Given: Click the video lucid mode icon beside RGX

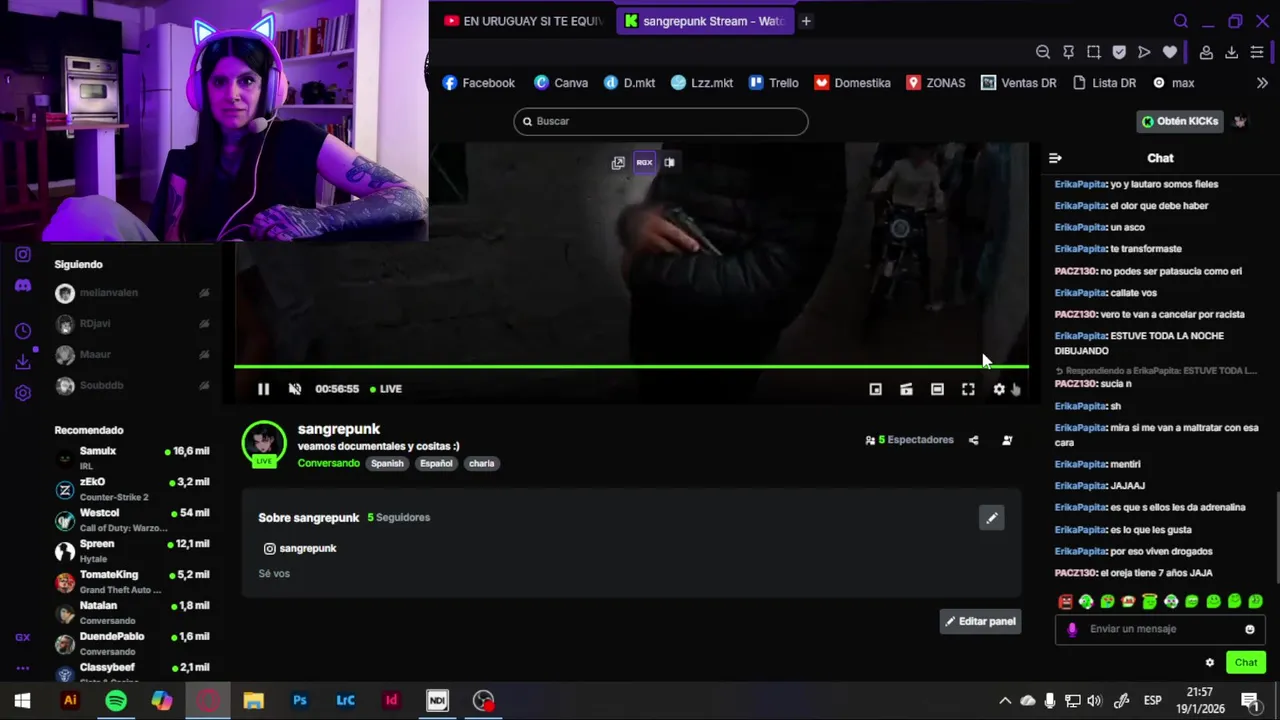Looking at the screenshot, I should coord(669,162).
